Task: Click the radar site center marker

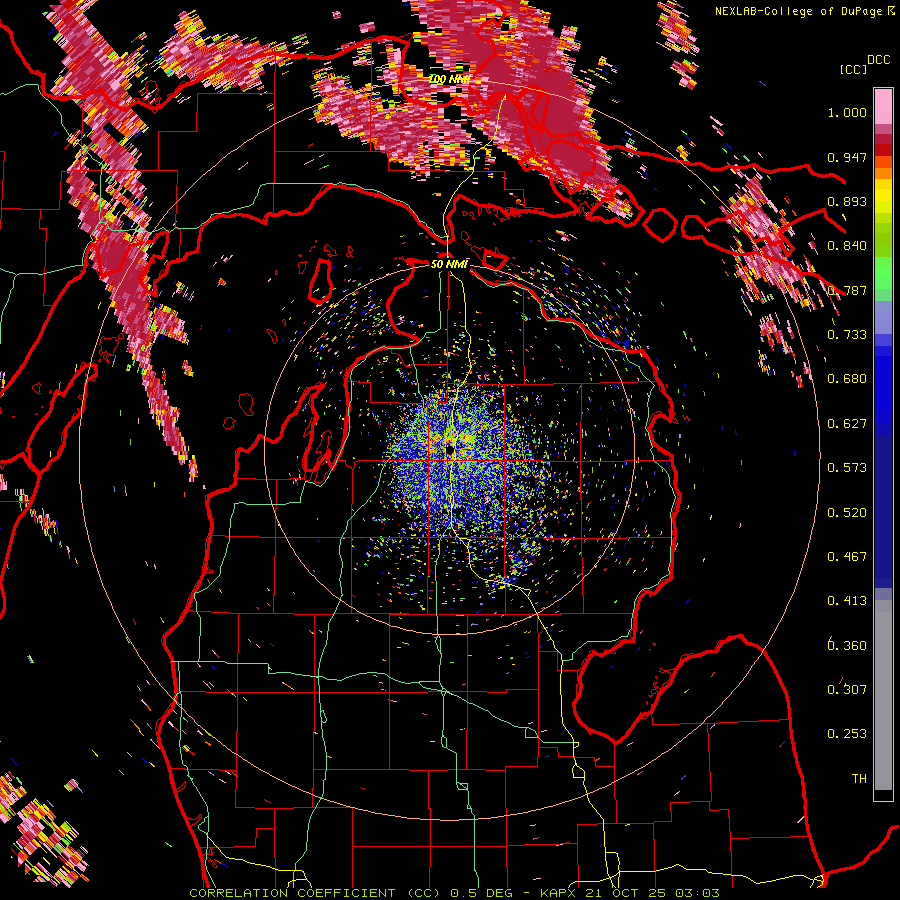Action: pyautogui.click(x=449, y=450)
